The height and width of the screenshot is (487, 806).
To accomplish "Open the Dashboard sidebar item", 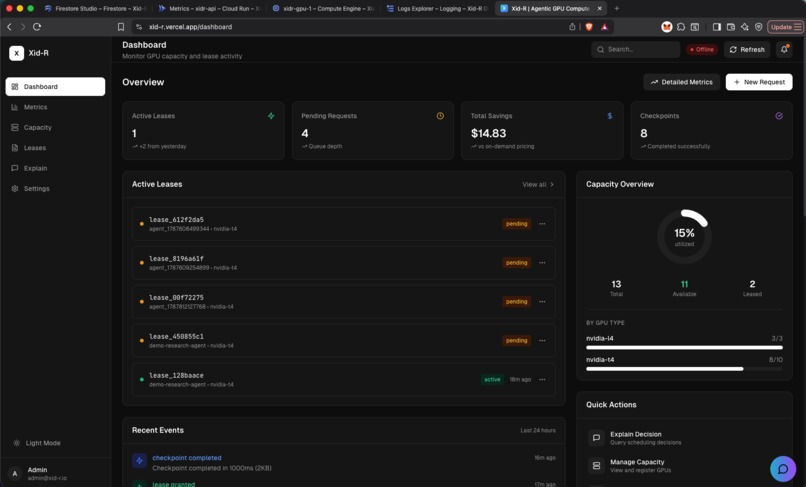I will 55,86.
